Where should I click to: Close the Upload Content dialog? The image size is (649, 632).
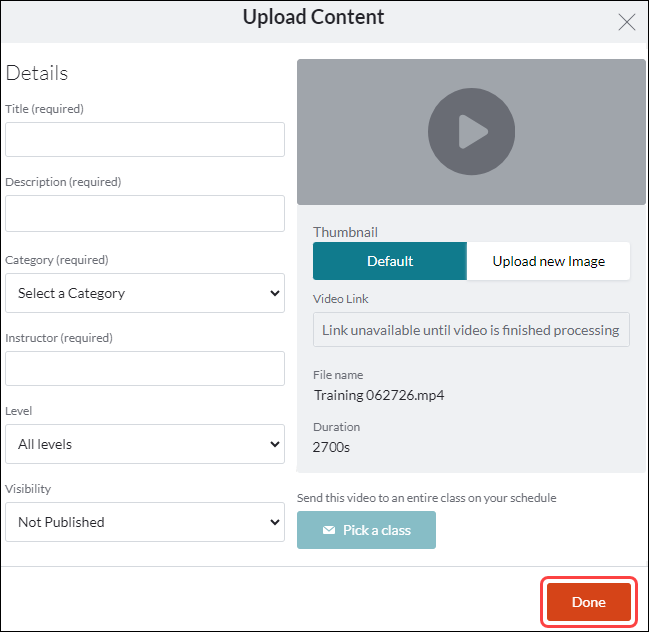(x=627, y=22)
